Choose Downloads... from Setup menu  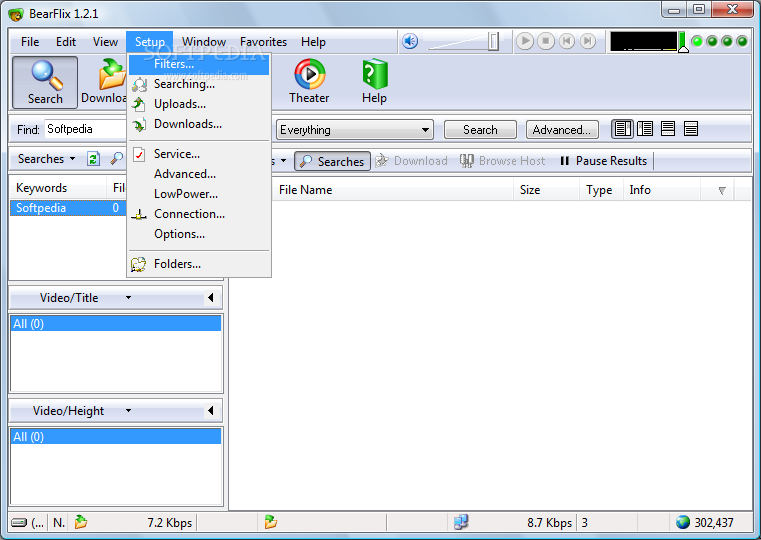199,124
